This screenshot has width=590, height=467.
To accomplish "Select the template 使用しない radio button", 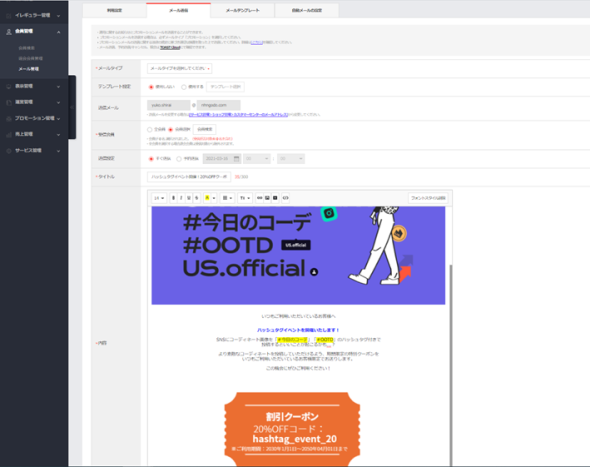I will tap(151, 87).
